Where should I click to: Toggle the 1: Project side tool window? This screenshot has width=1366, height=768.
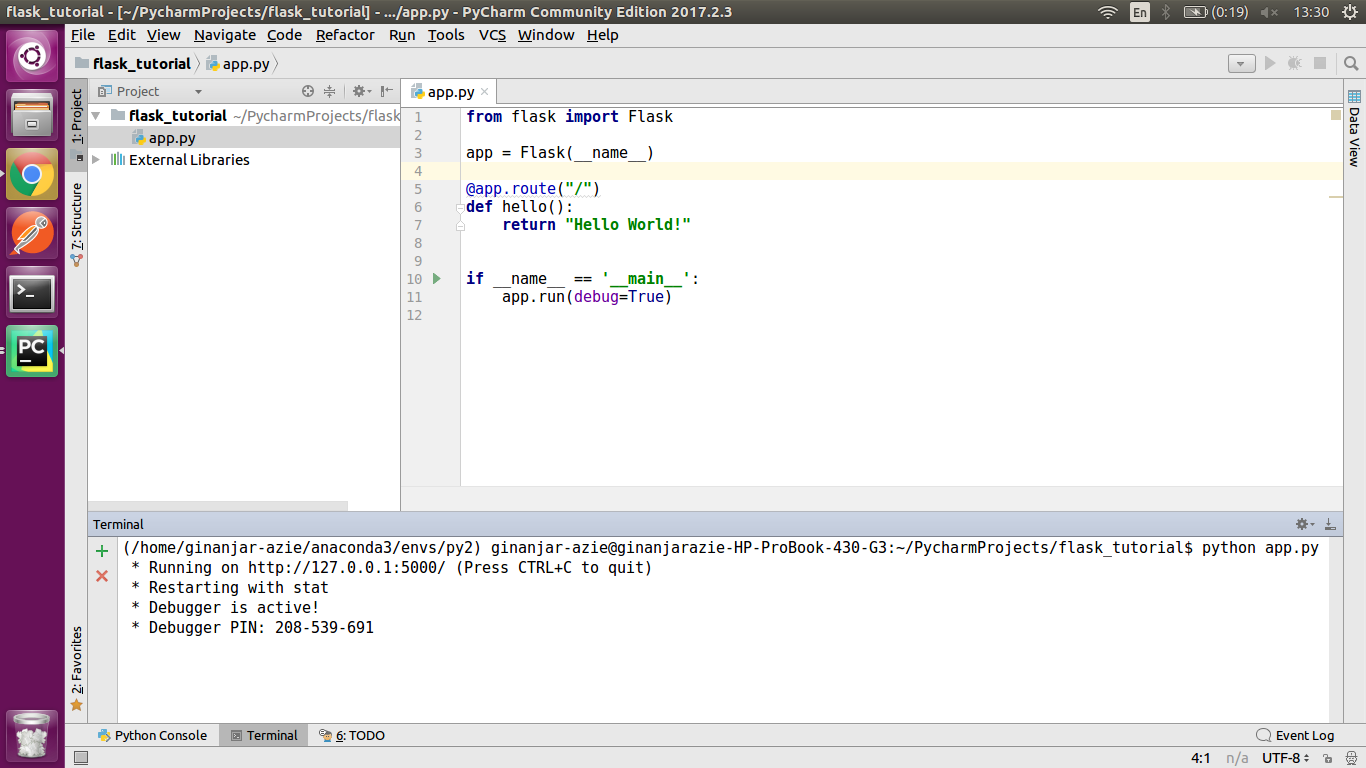pos(77,117)
